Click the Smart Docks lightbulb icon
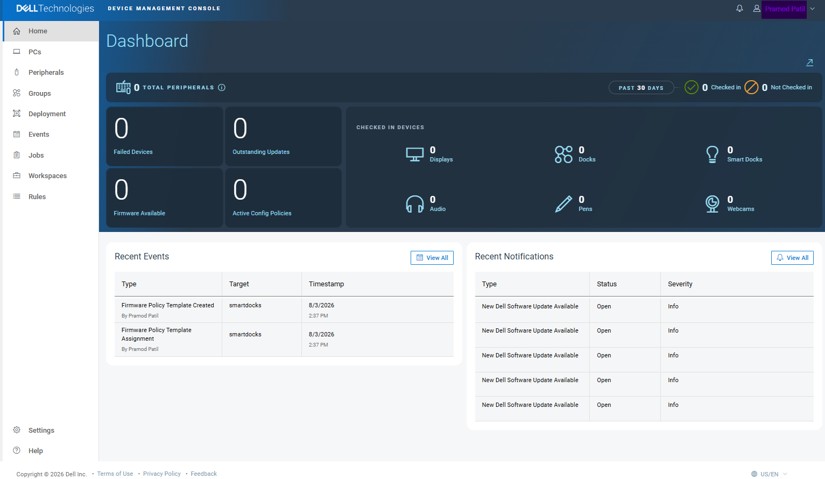825x479 pixels. tap(712, 154)
